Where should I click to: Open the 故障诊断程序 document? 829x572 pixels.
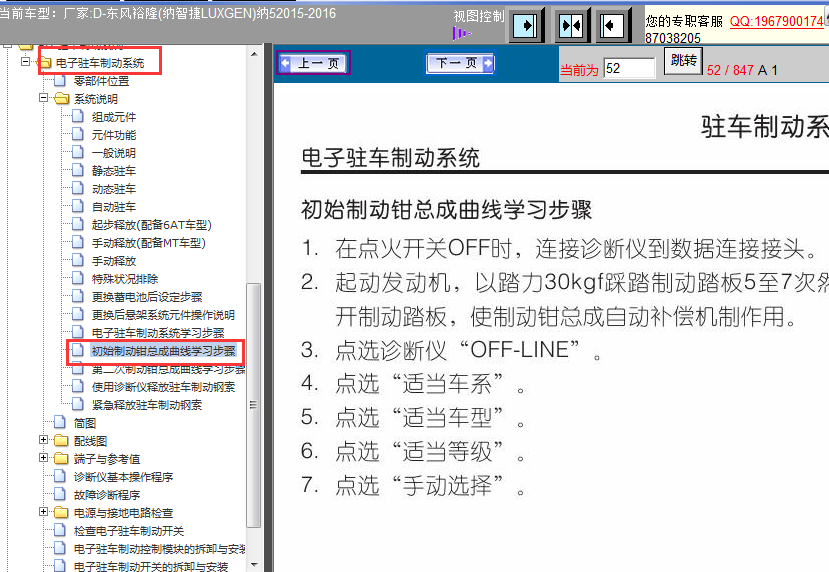pos(106,494)
